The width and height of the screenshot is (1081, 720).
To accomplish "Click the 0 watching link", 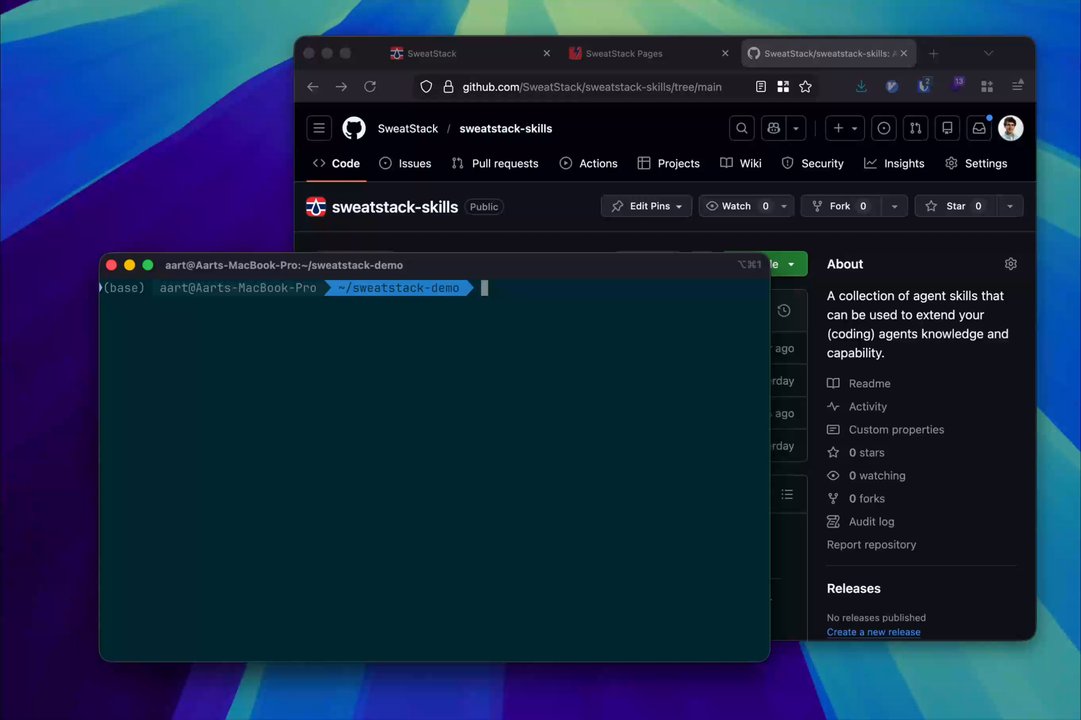I will point(877,476).
